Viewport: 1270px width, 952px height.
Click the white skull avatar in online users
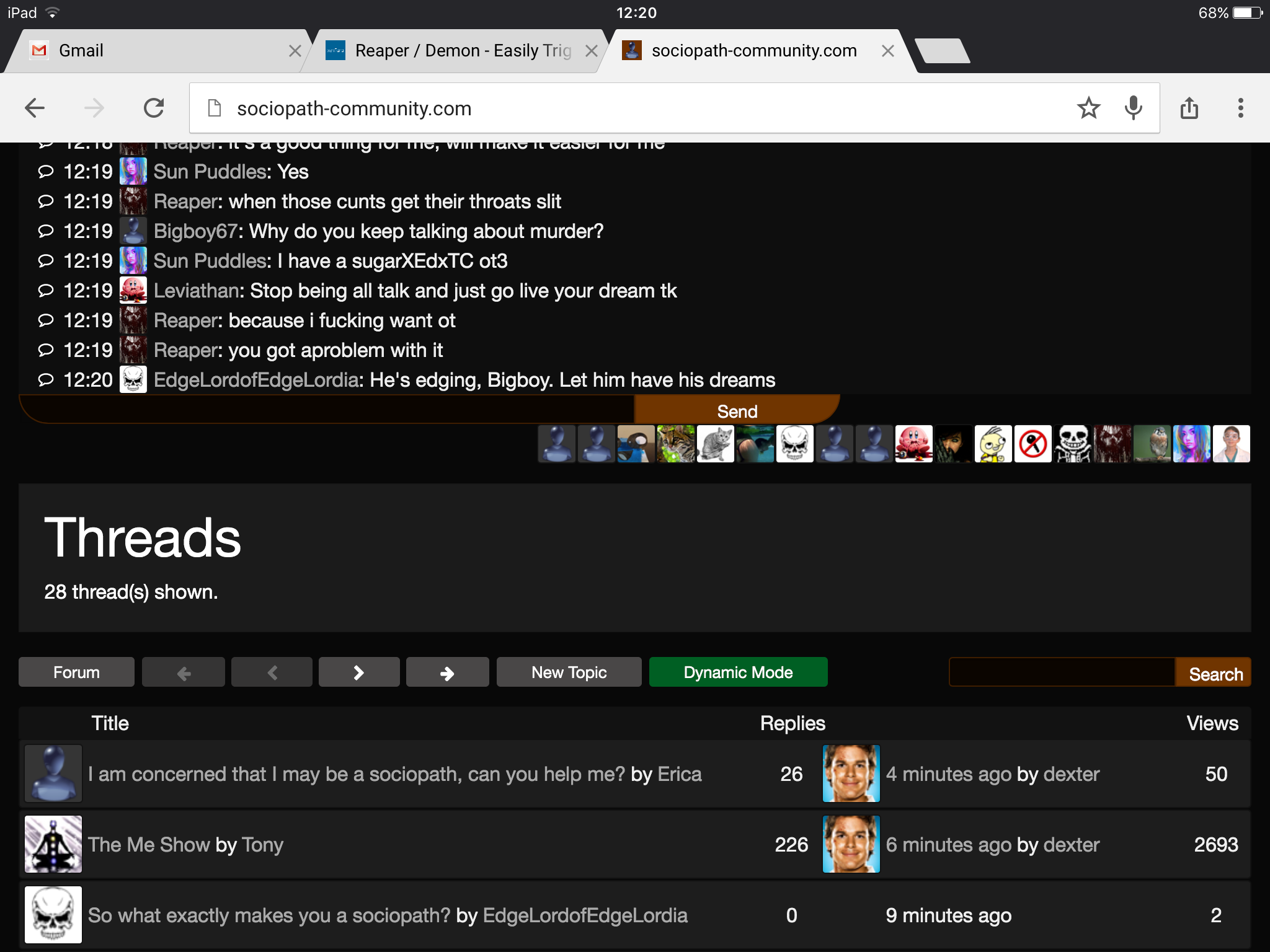(794, 444)
